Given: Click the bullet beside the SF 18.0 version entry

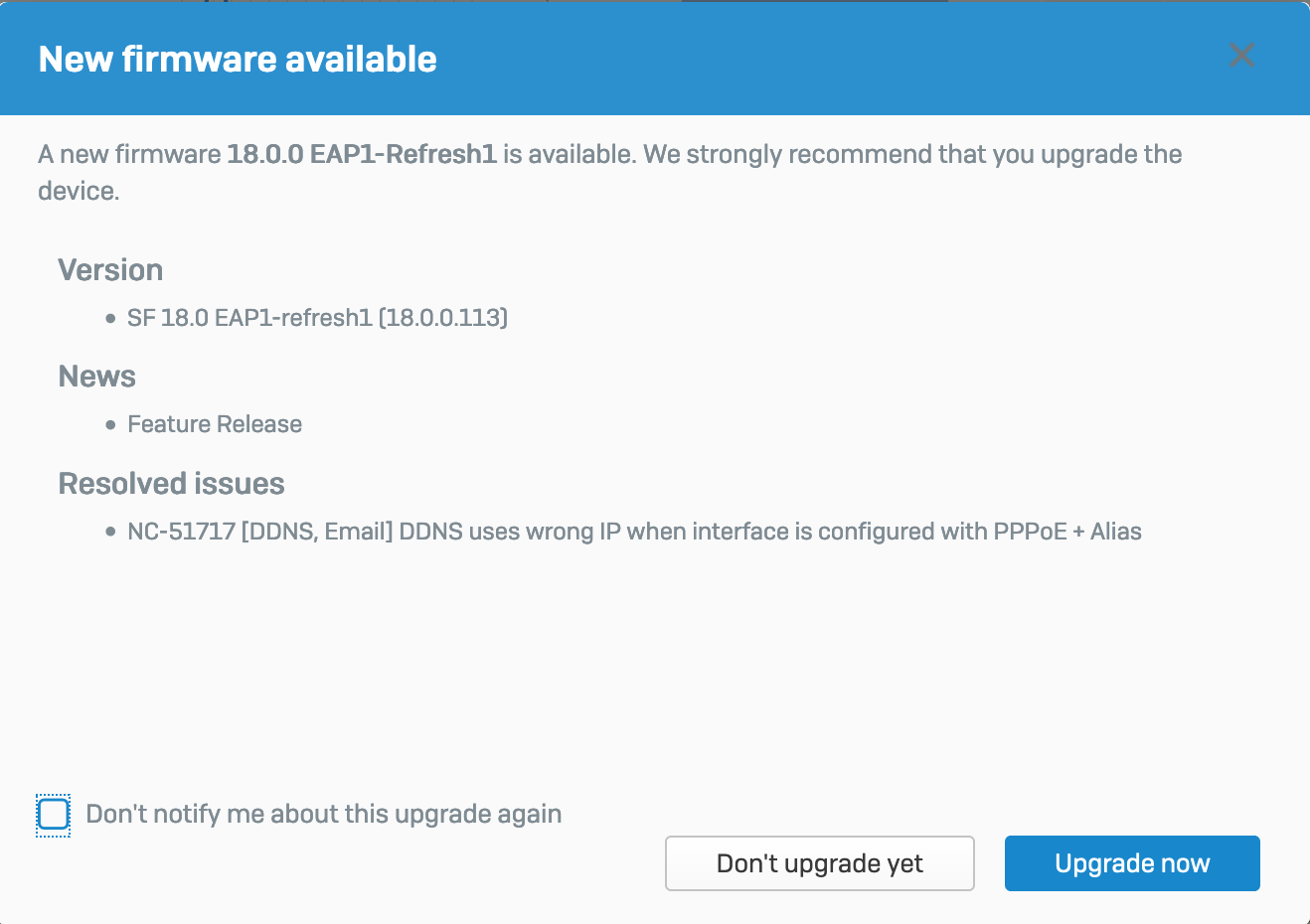Looking at the screenshot, I should click(x=110, y=319).
